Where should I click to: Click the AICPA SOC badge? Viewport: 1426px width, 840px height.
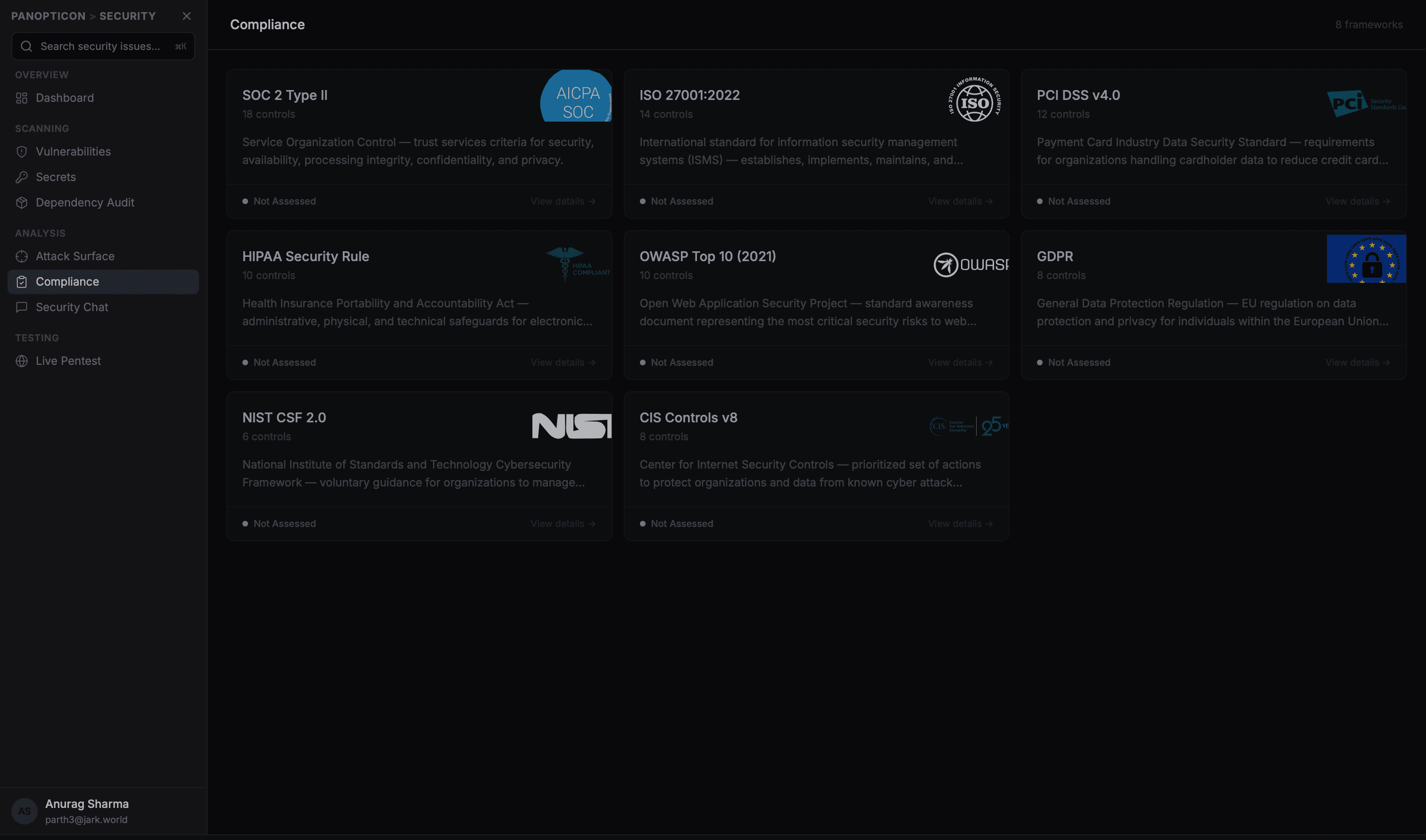point(576,96)
